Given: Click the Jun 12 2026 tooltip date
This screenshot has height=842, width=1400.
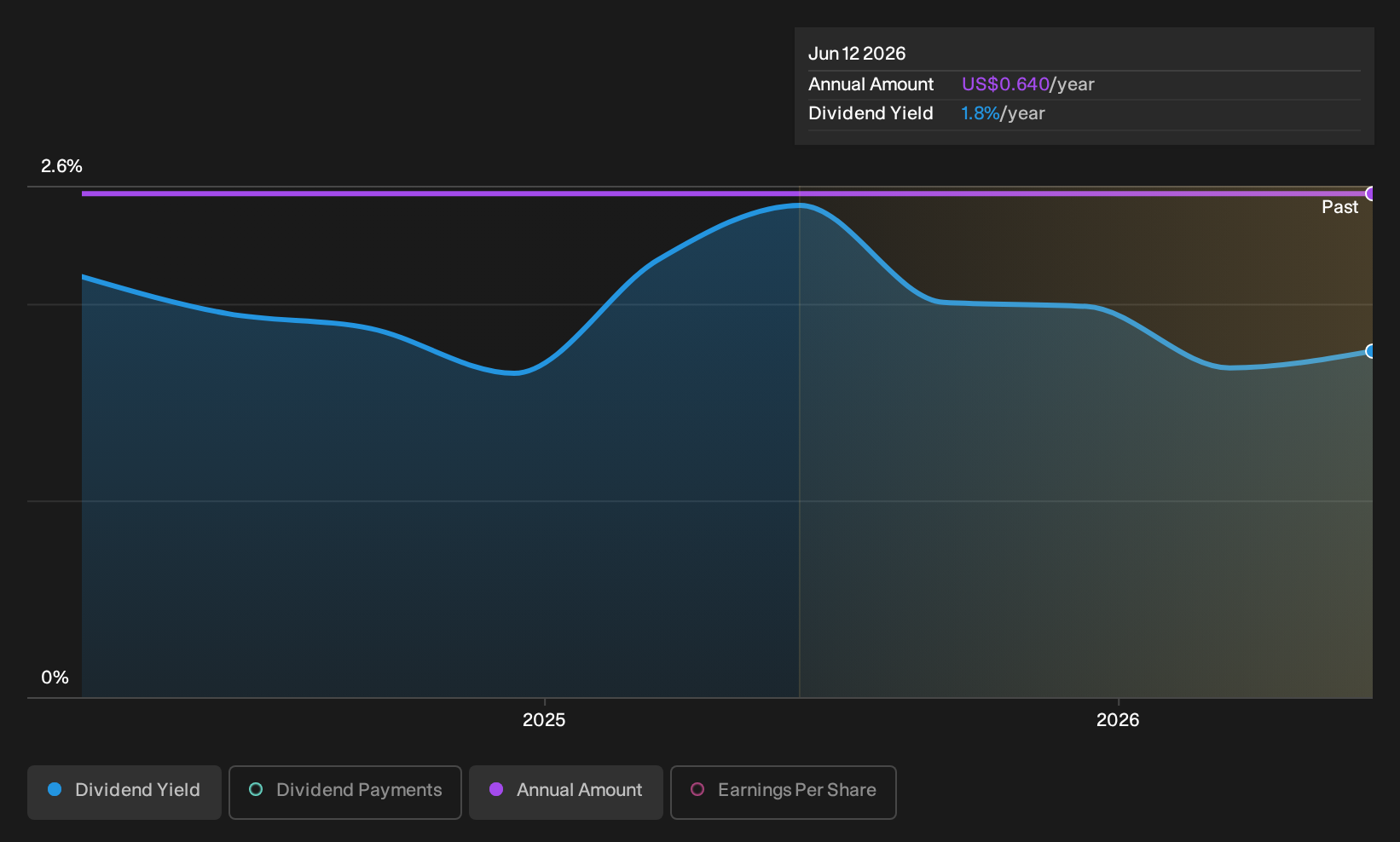Looking at the screenshot, I should 857,54.
